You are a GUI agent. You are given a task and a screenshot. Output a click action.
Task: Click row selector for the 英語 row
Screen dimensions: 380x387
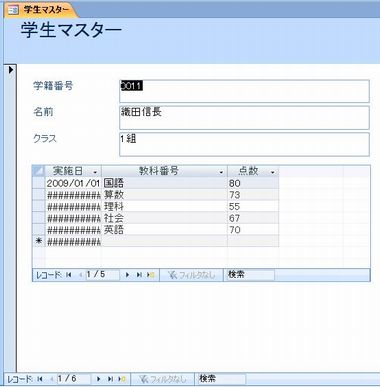pyautogui.click(x=39, y=230)
